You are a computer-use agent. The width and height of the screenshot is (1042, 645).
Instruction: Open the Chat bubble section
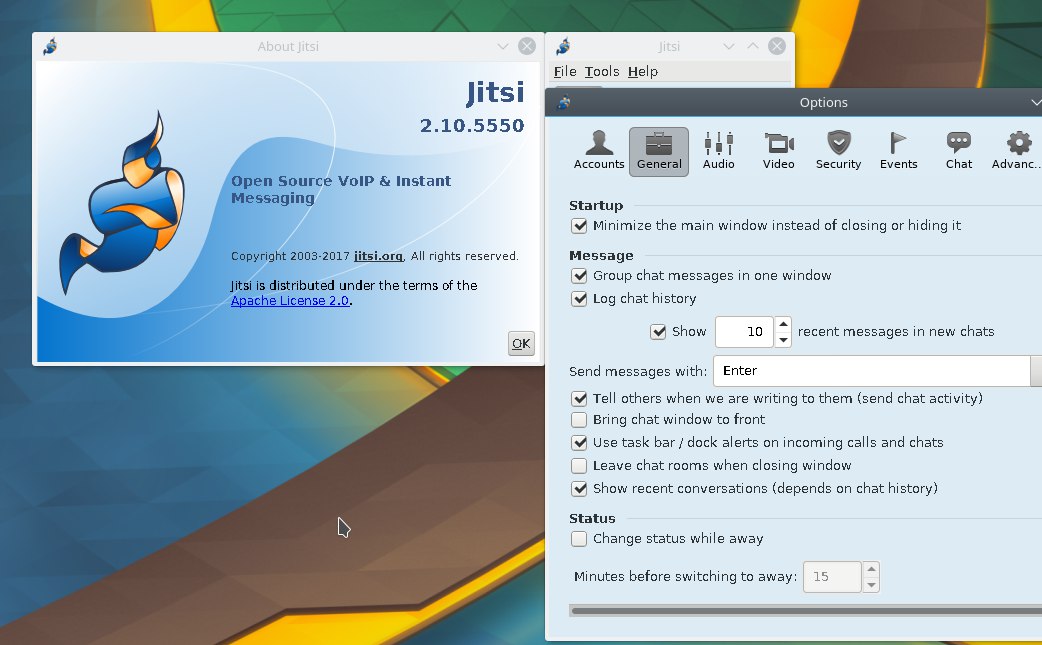click(958, 151)
